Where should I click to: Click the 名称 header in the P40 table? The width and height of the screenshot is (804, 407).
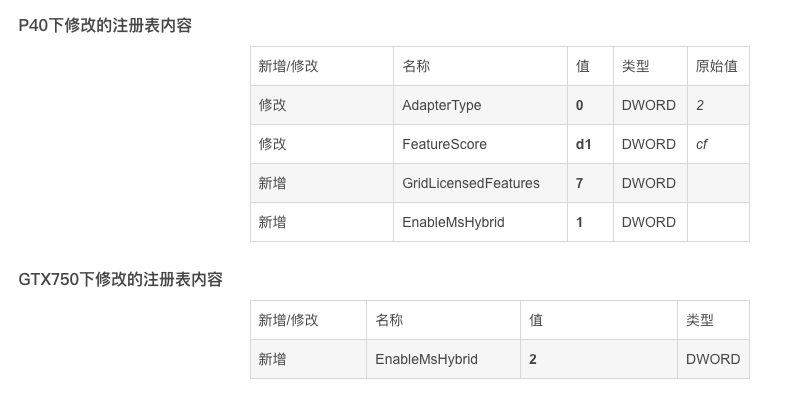[x=416, y=66]
